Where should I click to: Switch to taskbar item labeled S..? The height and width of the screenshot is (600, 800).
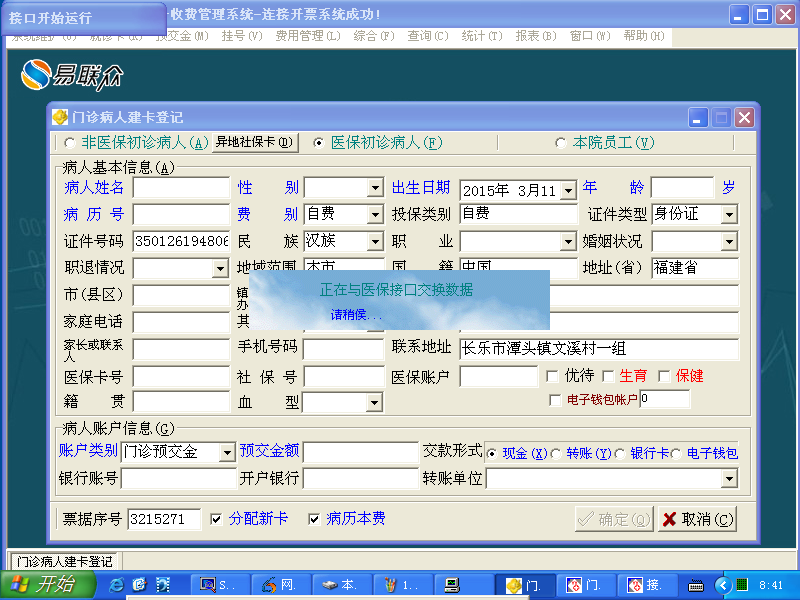click(x=220, y=585)
